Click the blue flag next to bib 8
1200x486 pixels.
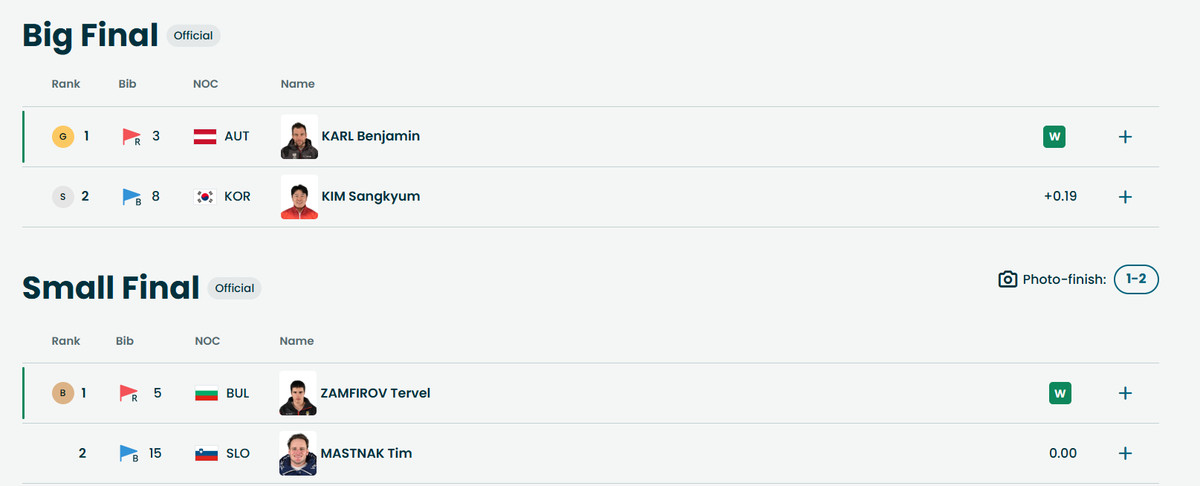[131, 197]
